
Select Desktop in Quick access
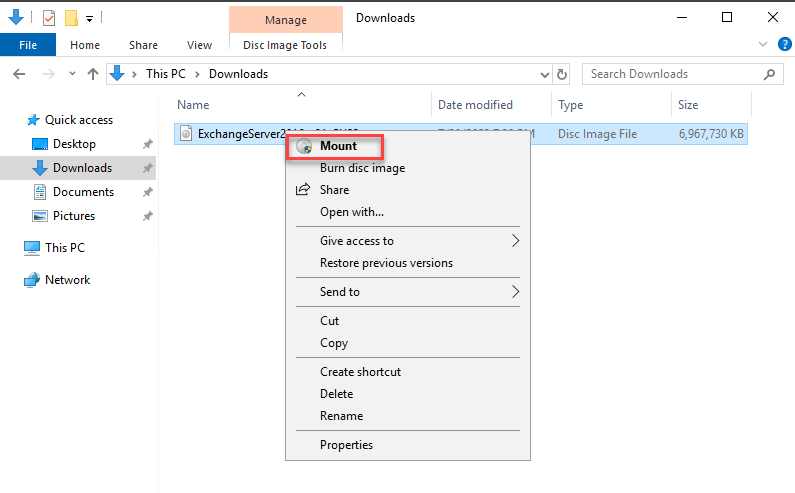pos(74,144)
